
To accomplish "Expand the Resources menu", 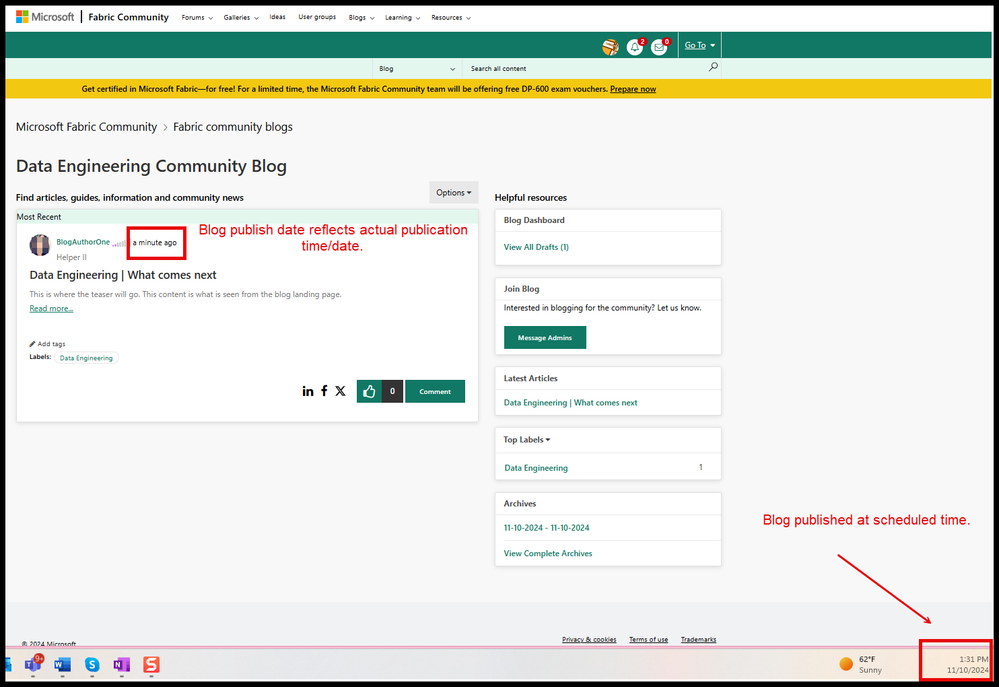I will [x=451, y=18].
